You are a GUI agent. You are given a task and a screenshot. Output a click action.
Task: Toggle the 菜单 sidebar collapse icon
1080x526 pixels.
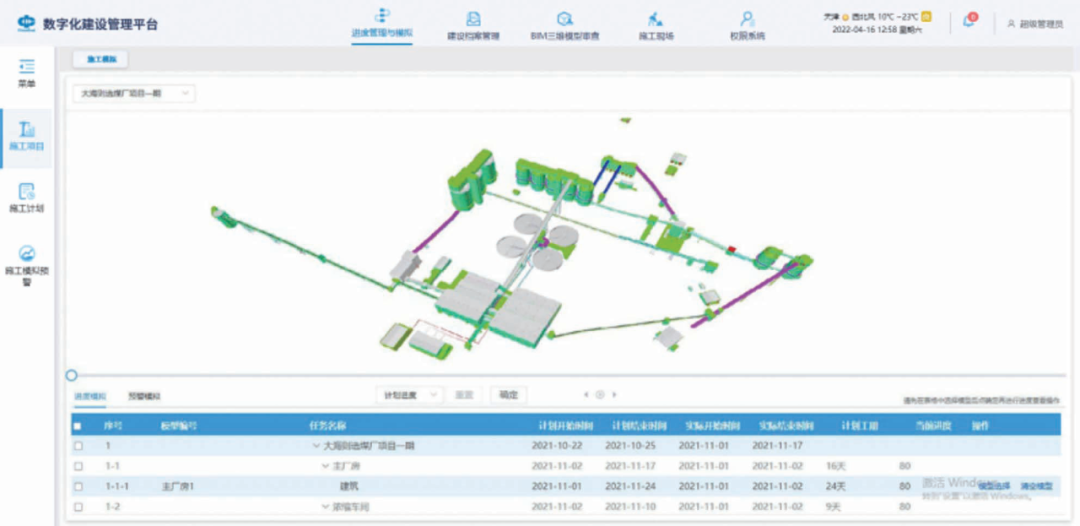(27, 66)
